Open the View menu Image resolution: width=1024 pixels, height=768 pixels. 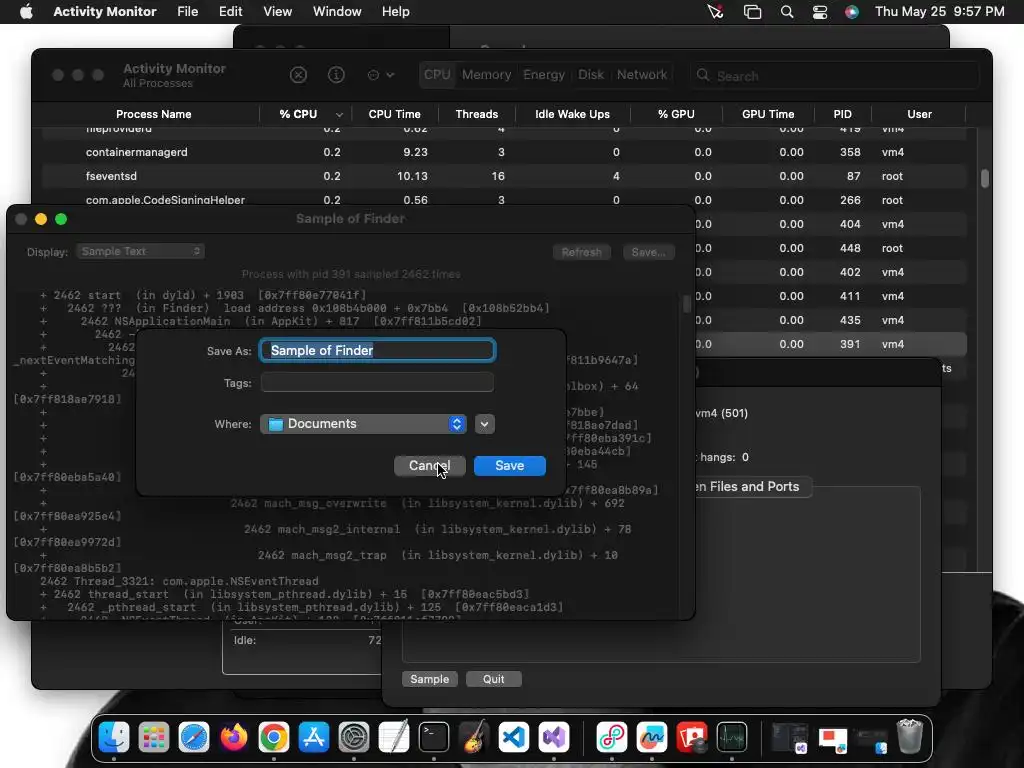point(278,12)
